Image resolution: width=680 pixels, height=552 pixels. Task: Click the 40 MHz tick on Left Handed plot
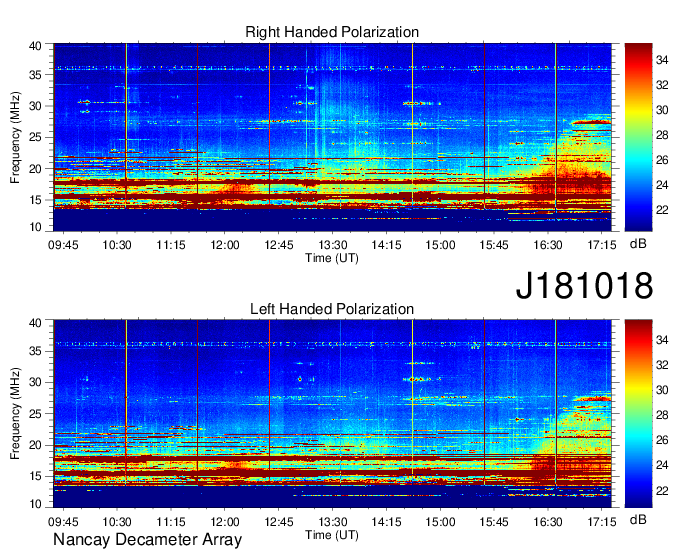(x=35, y=322)
